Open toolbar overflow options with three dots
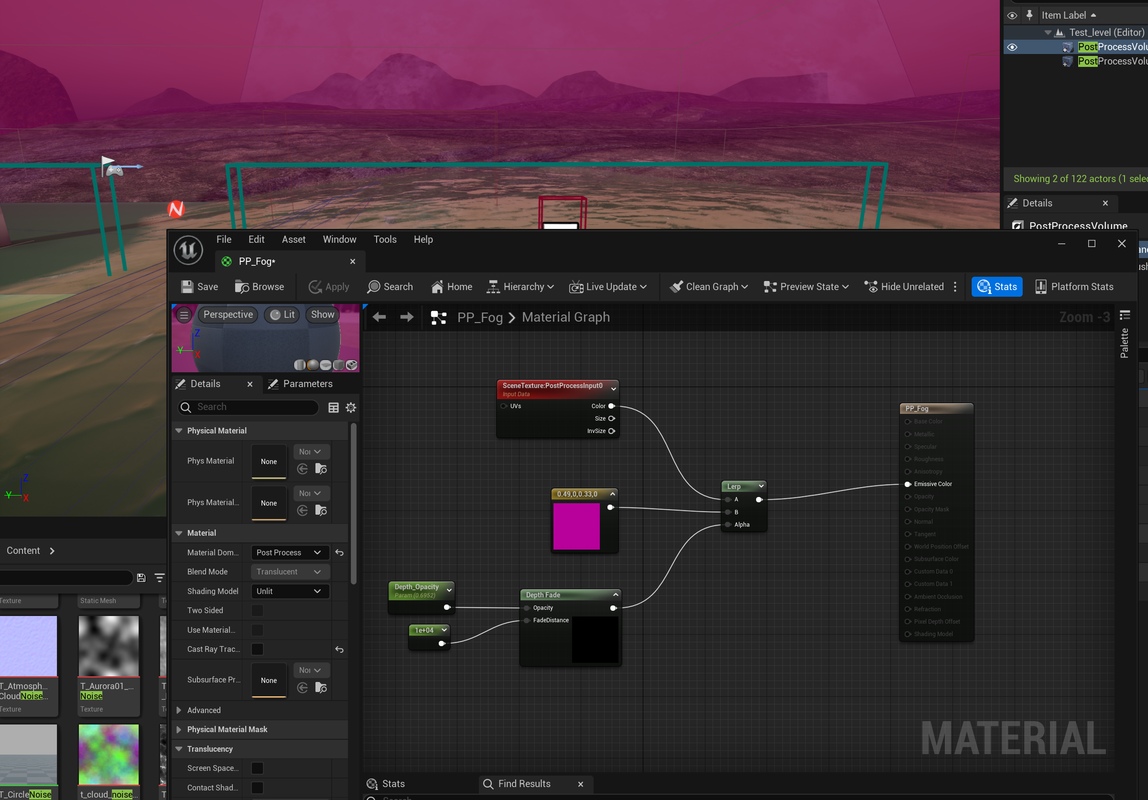1148x800 pixels. coord(955,287)
